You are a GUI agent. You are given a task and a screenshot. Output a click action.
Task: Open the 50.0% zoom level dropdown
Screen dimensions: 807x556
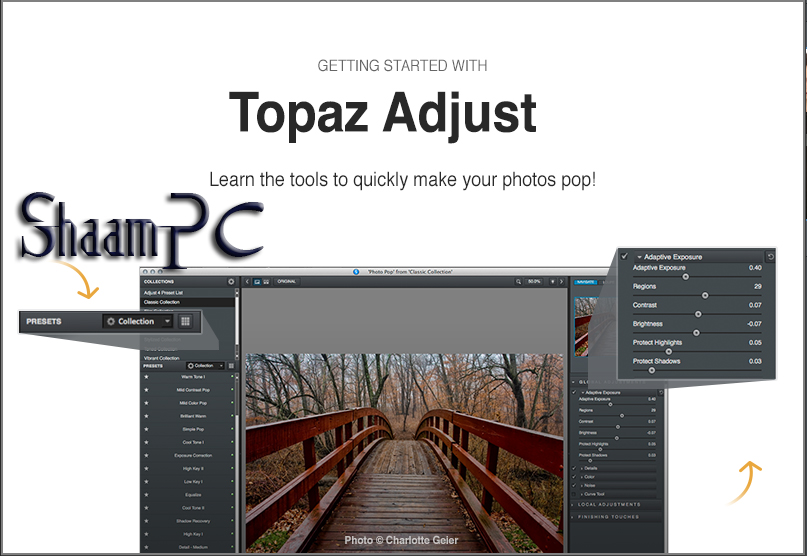click(534, 282)
